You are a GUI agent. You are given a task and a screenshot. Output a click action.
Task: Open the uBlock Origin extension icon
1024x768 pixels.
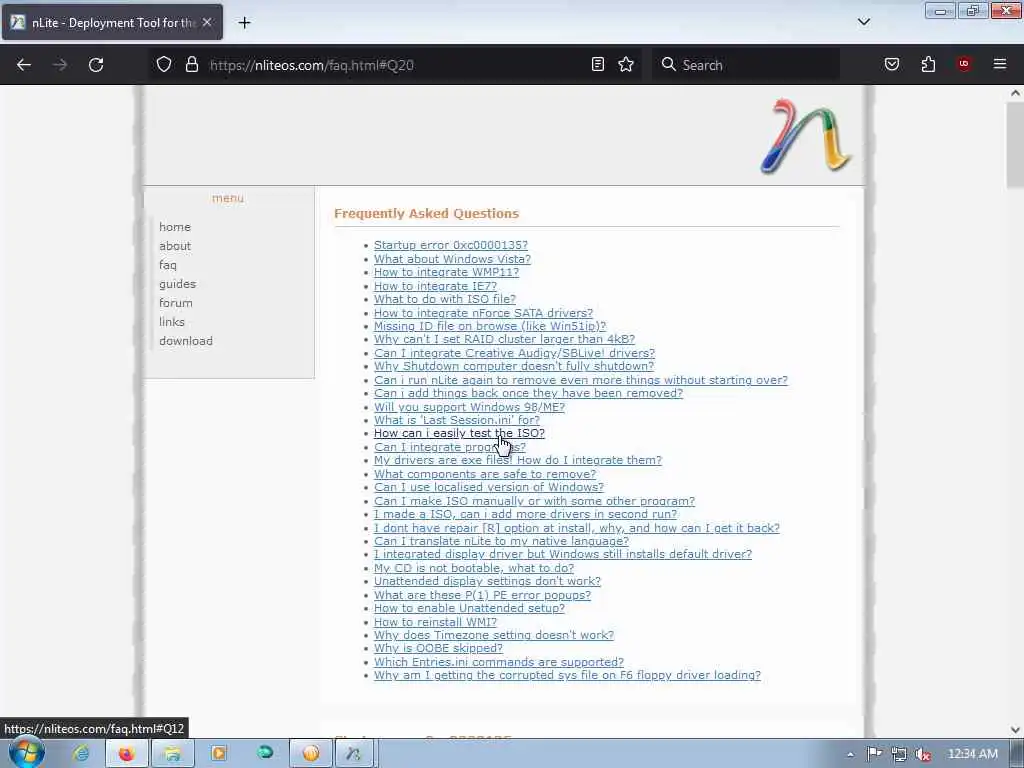[x=964, y=64]
